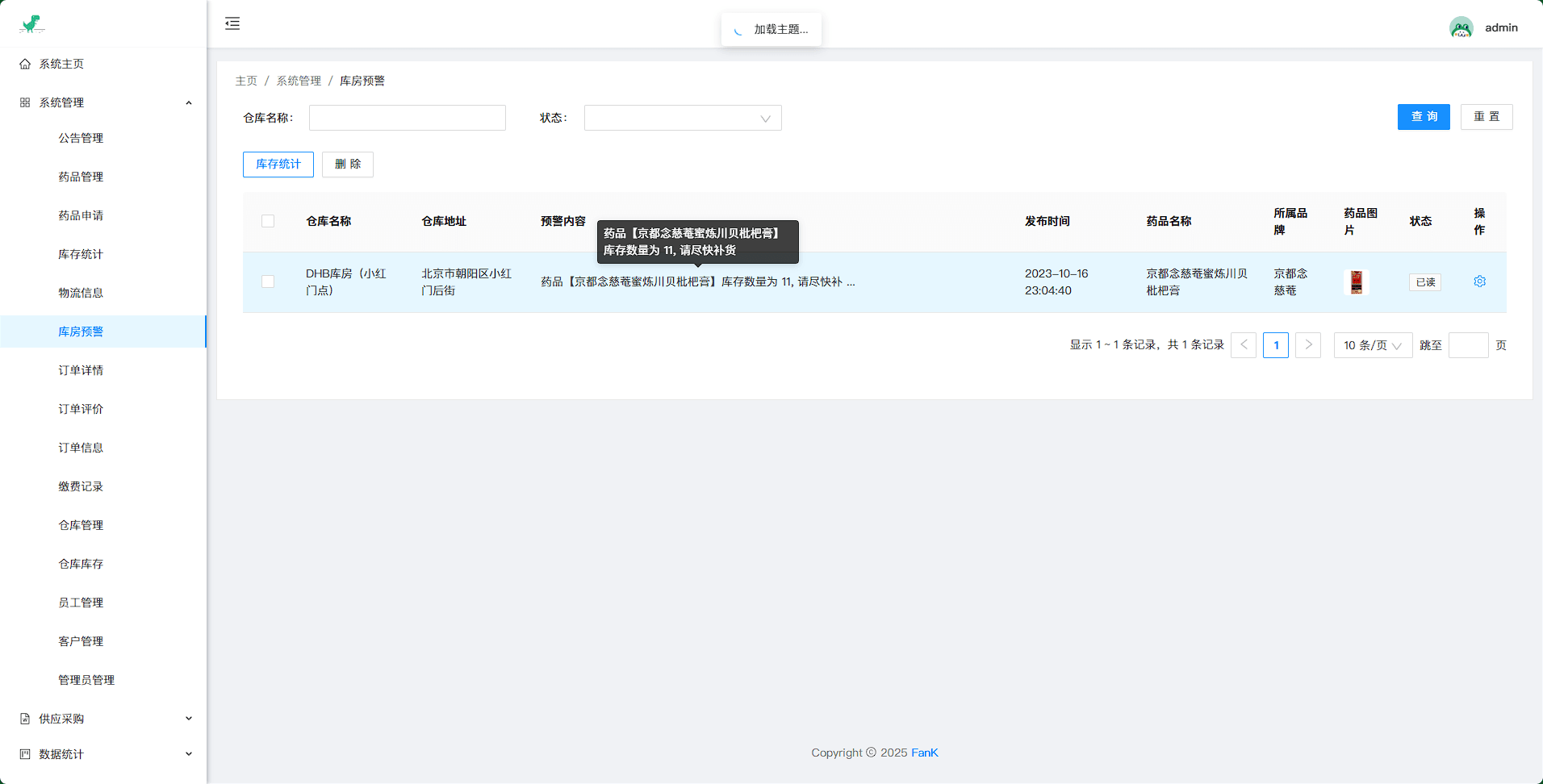Expand the 供应采购 menu chevron

pyautogui.click(x=189, y=719)
